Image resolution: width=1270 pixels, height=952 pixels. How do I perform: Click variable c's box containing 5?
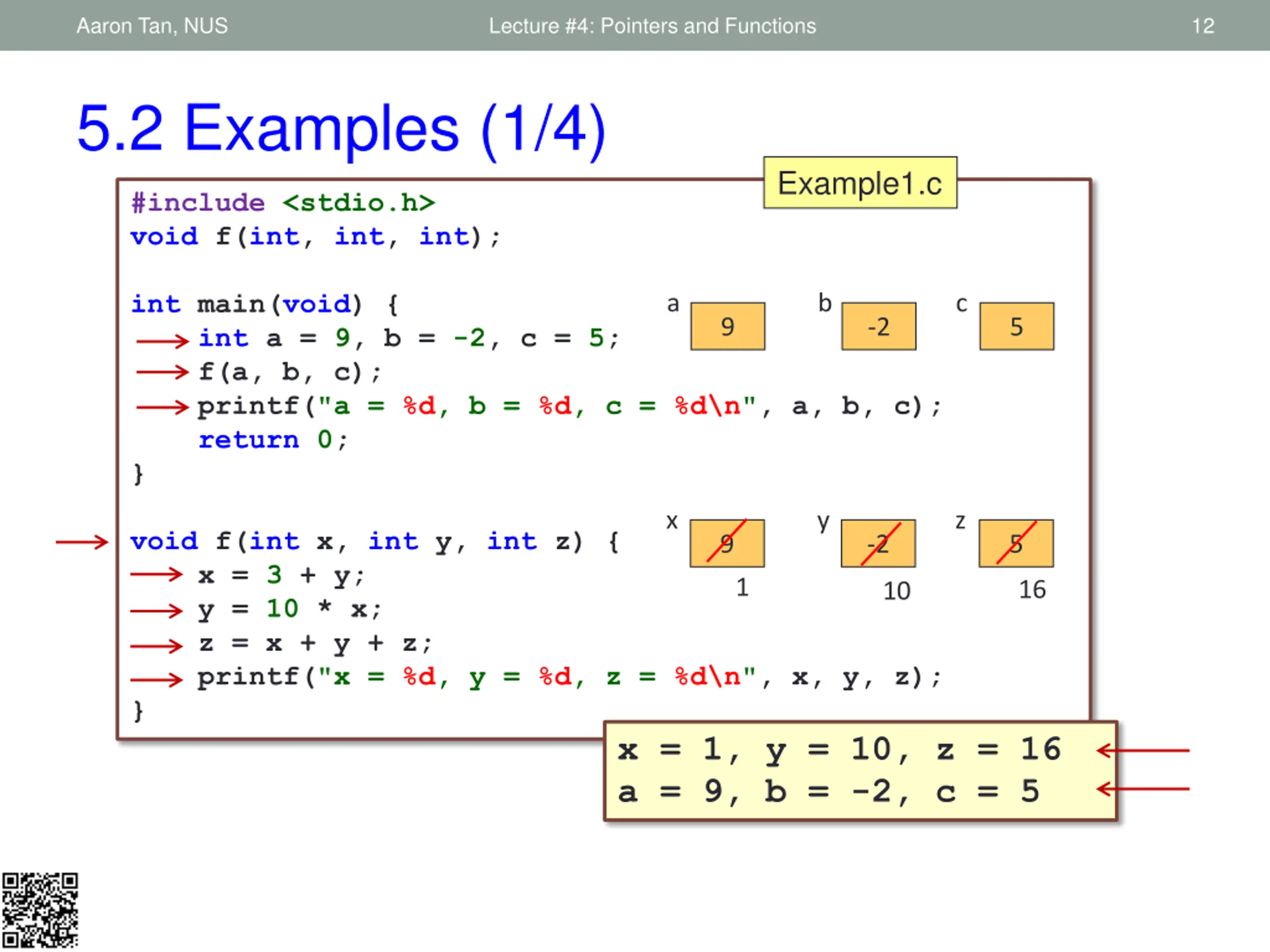coord(1016,326)
